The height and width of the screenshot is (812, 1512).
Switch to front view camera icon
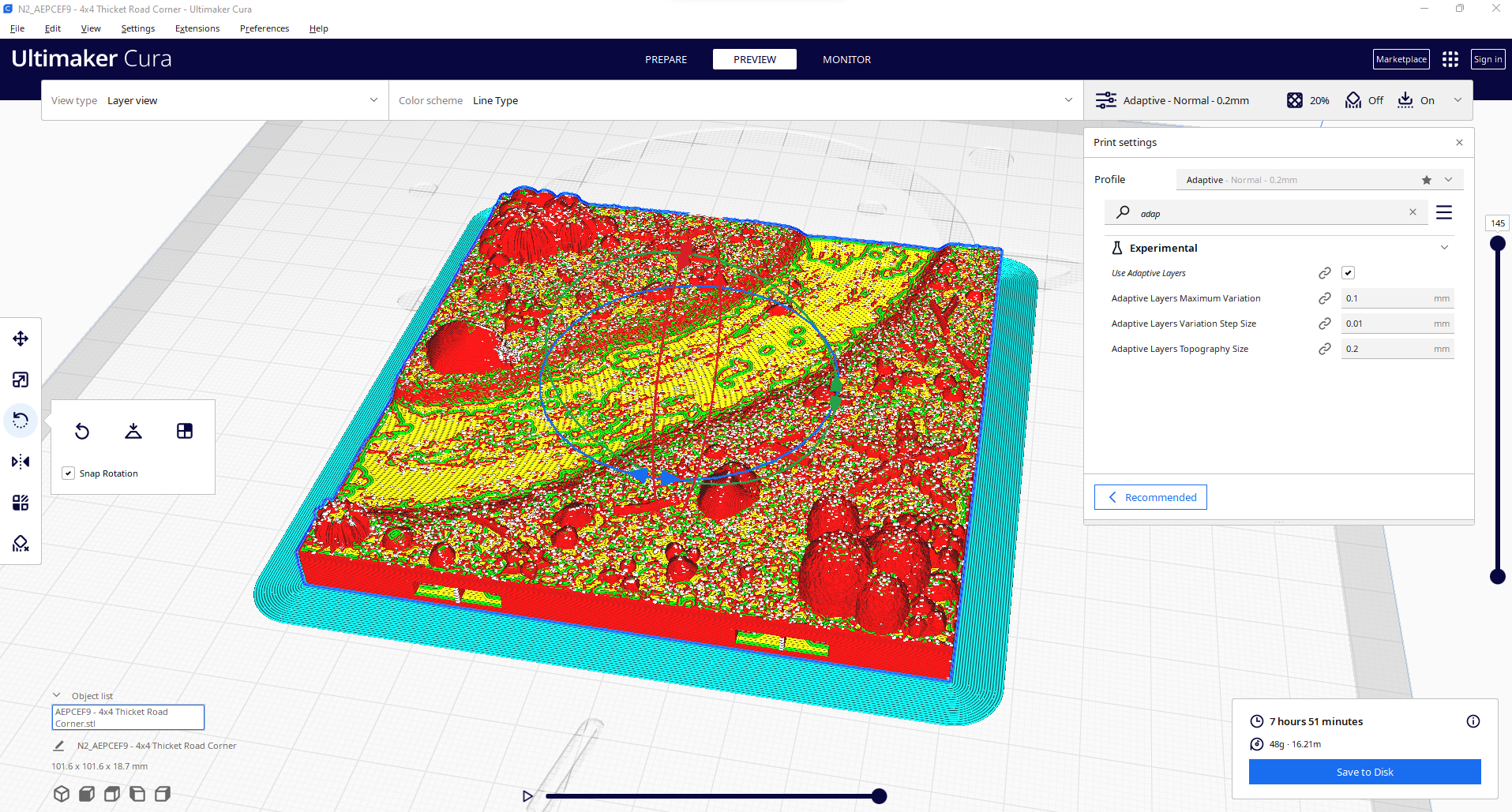click(x=87, y=794)
